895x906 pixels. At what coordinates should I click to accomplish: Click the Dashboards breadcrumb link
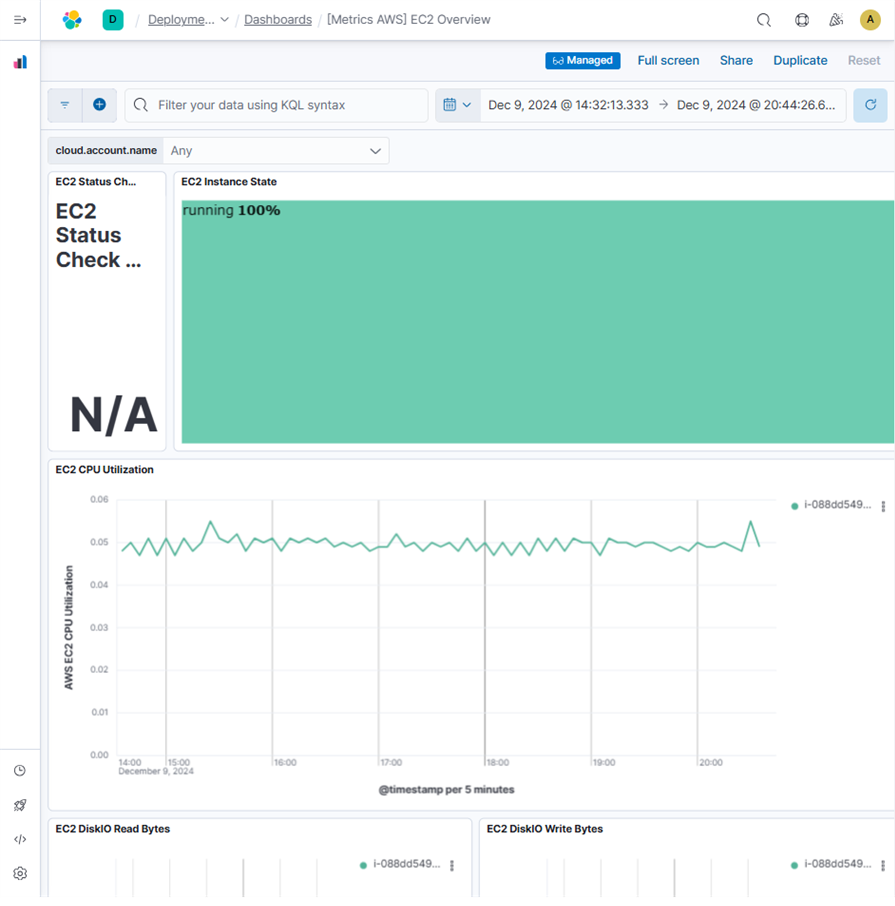point(278,20)
